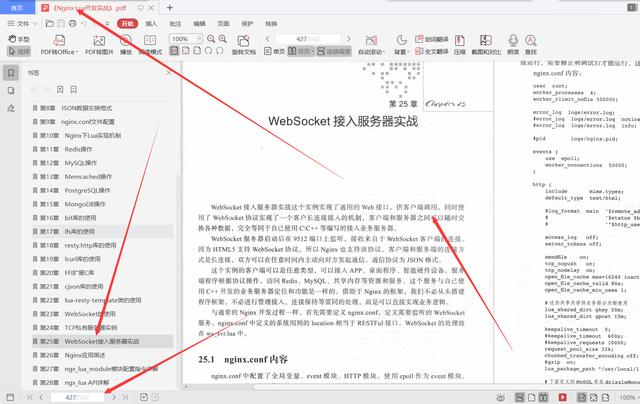The width and height of the screenshot is (640, 404).
Task: Open bookmark Chapter 11 Redis operations
Action: click(x=103, y=149)
